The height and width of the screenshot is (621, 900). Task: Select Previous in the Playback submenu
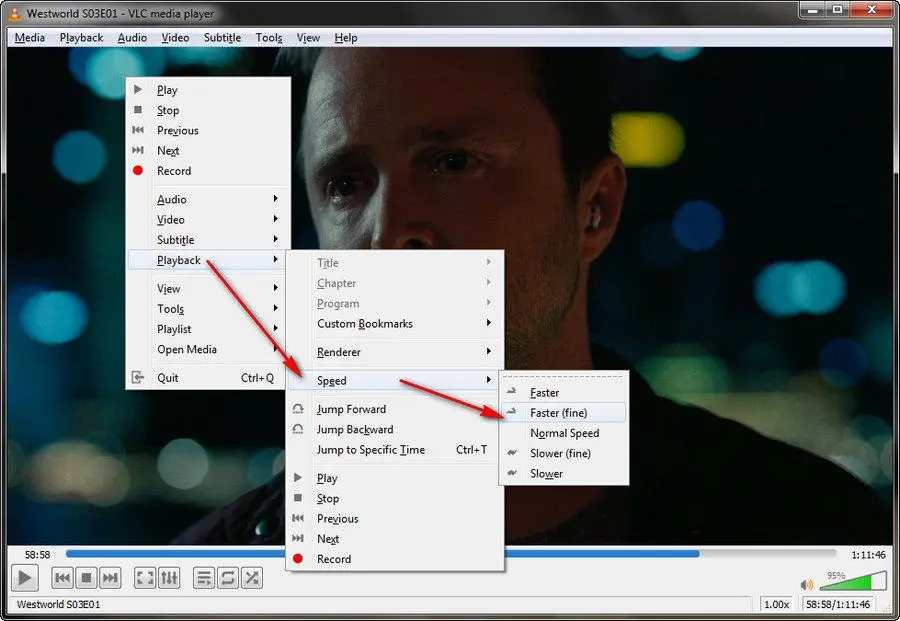pos(395,518)
